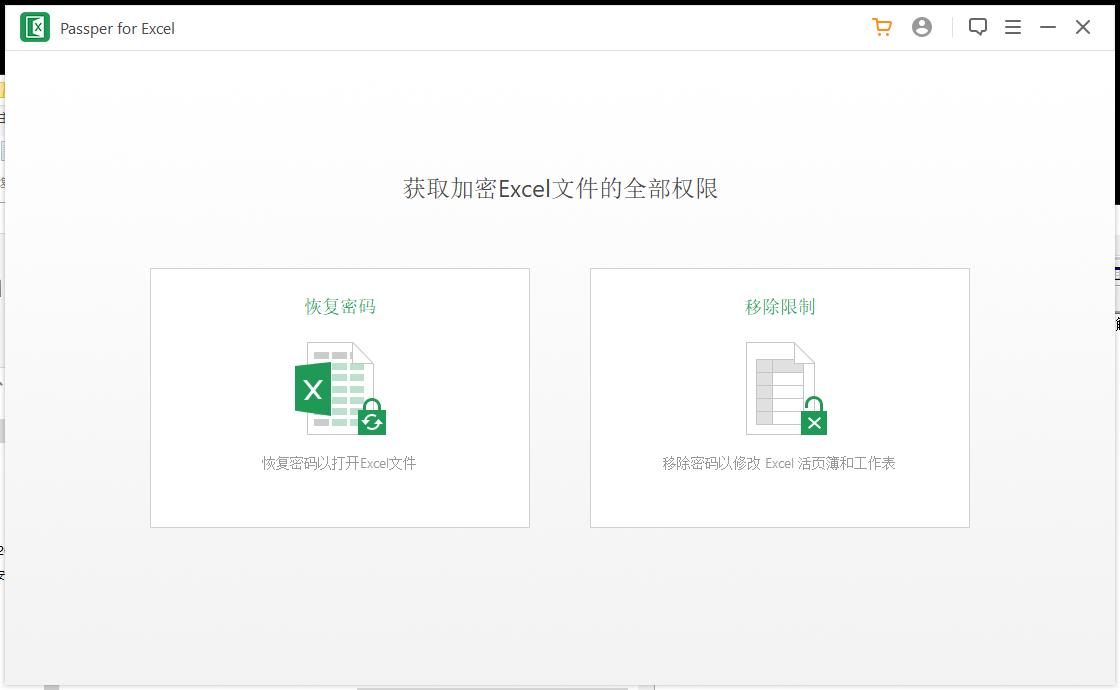Open the user account profile icon
The width and height of the screenshot is (1120, 690).
coord(922,27)
